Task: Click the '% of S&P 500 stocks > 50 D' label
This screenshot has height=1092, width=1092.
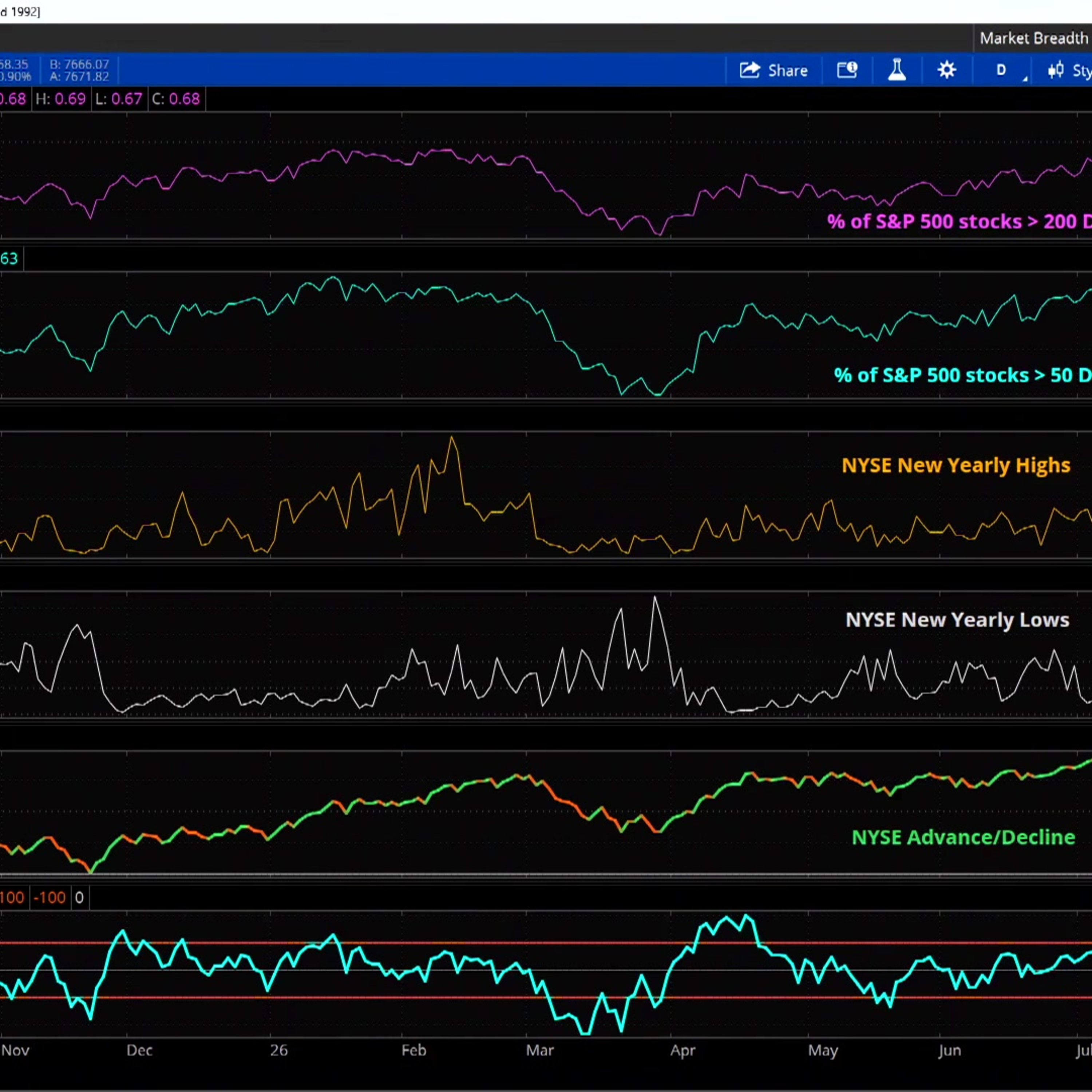Action: (962, 375)
